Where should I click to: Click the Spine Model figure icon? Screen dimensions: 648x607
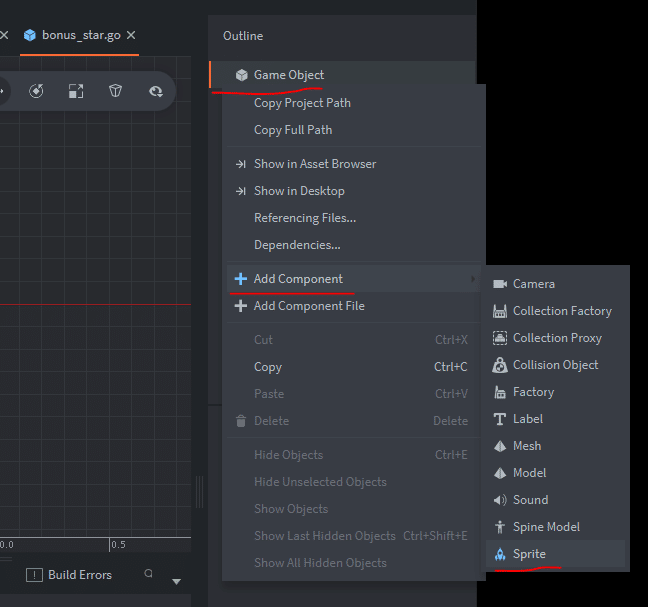click(x=500, y=527)
